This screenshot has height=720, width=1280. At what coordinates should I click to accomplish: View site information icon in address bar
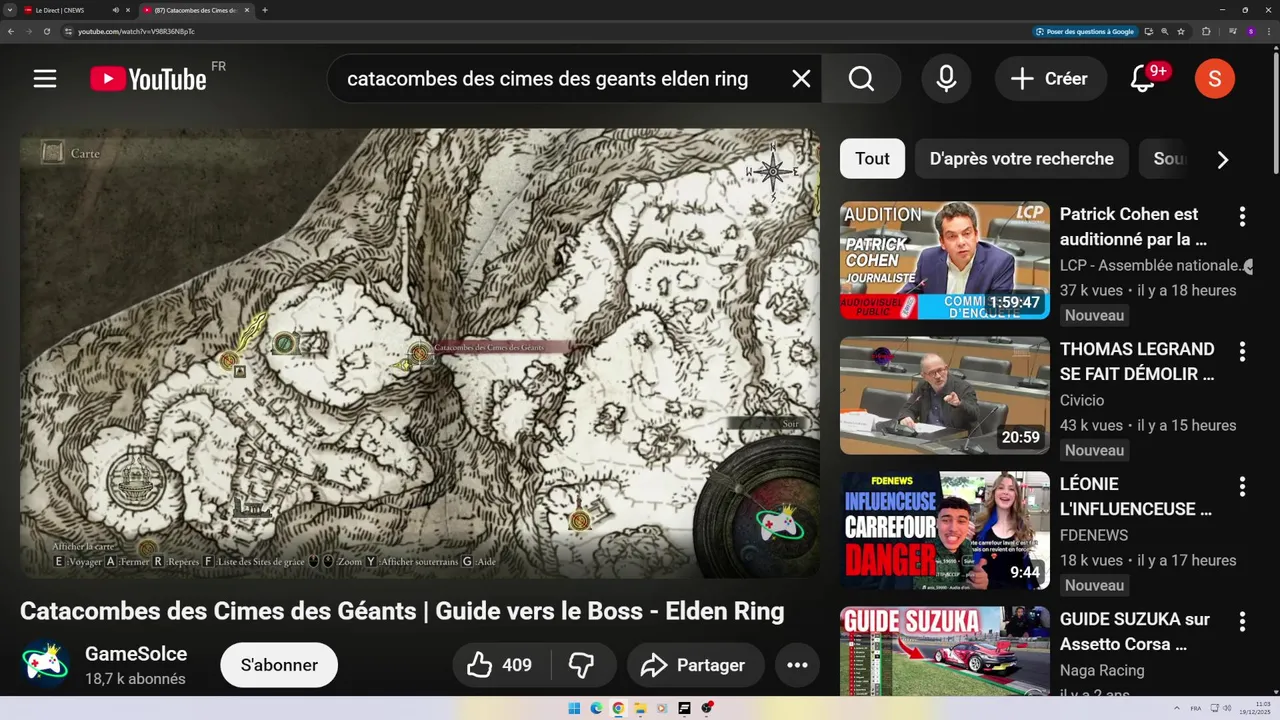(x=68, y=31)
